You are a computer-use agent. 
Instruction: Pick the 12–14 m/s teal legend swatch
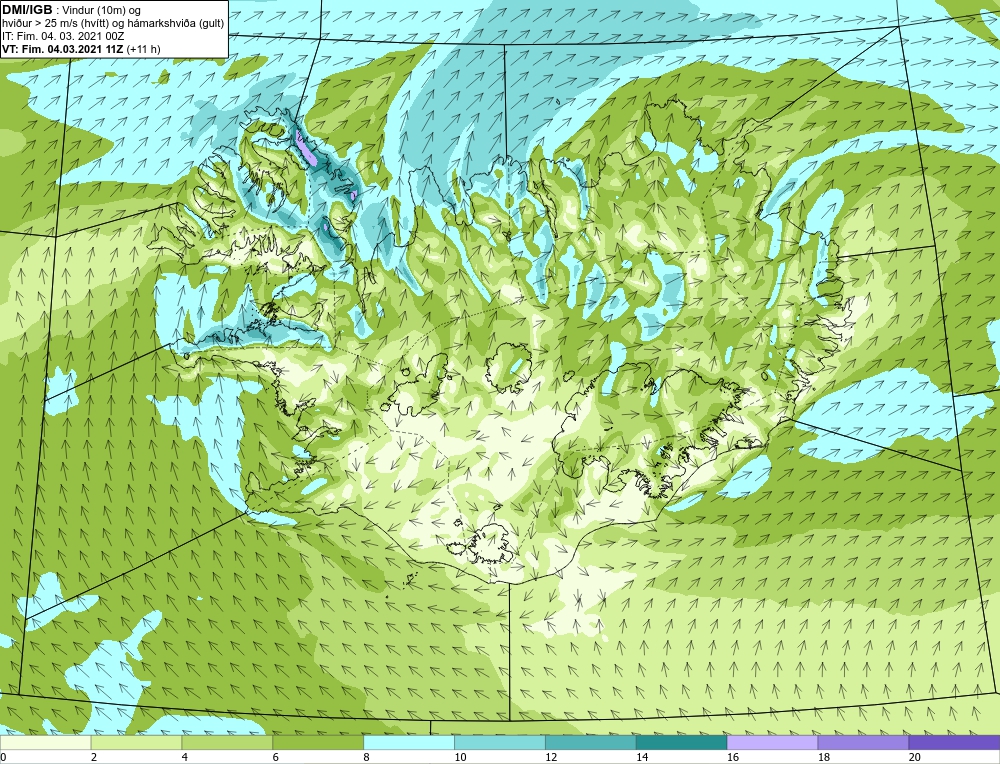click(591, 743)
